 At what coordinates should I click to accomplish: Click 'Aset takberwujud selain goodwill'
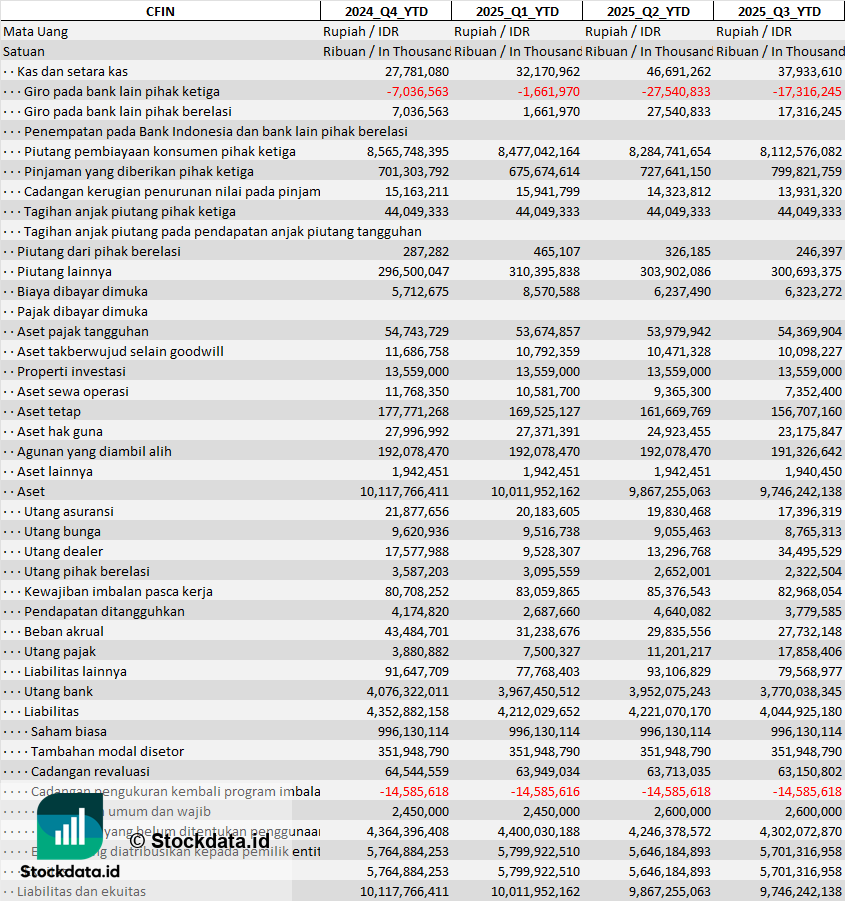click(x=120, y=352)
